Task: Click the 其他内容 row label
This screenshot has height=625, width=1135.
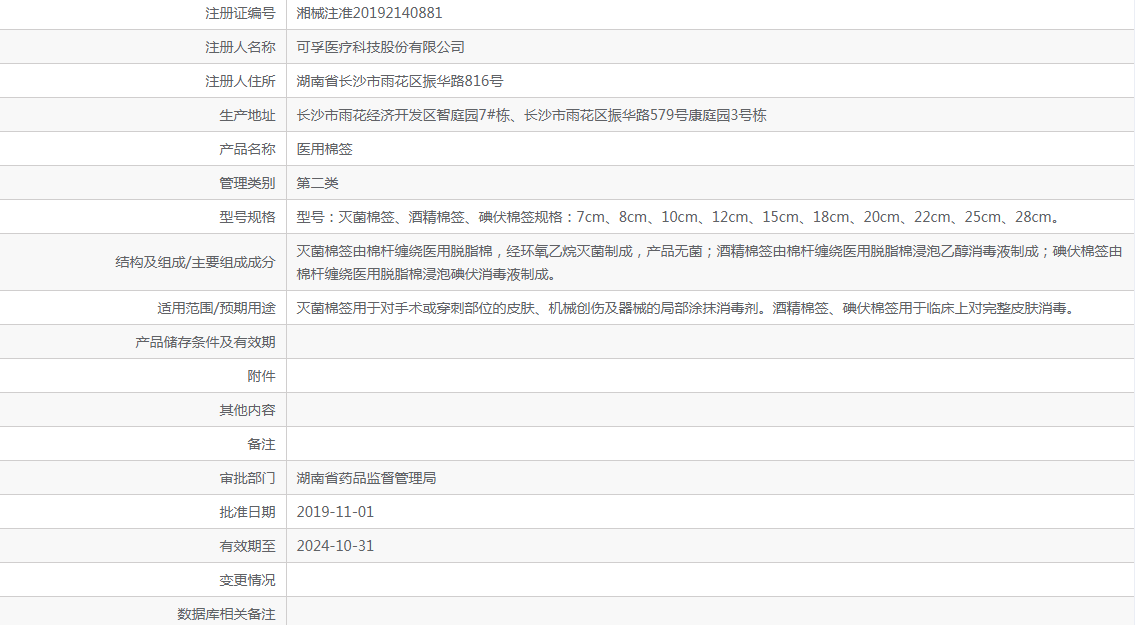Action: point(247,410)
